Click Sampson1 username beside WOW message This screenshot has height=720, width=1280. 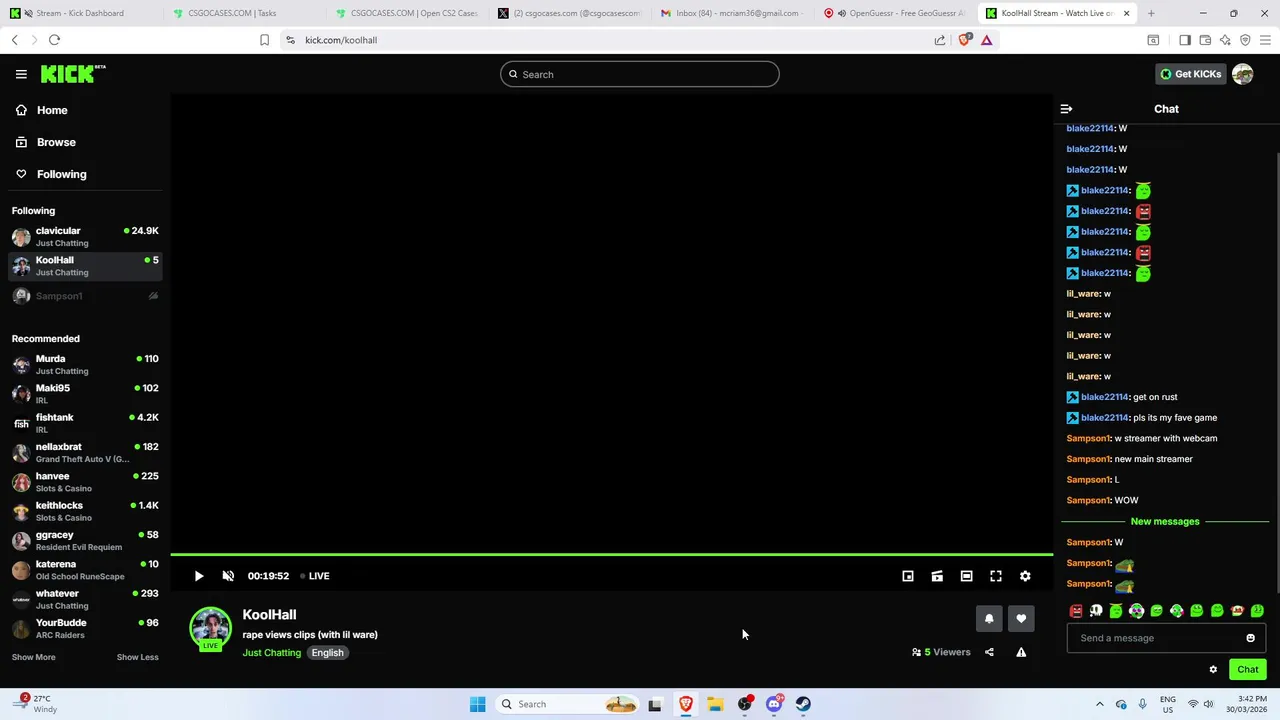click(1088, 500)
